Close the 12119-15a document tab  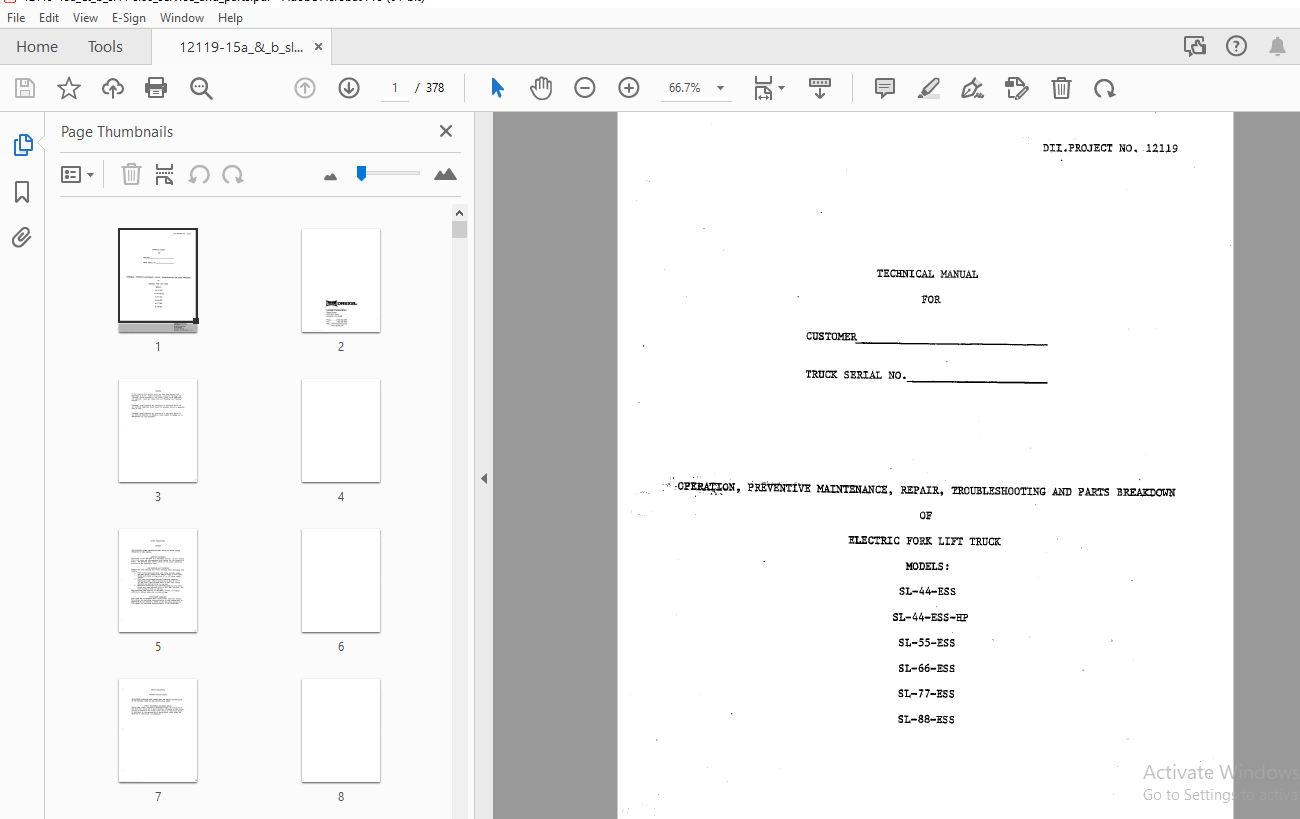tap(318, 47)
